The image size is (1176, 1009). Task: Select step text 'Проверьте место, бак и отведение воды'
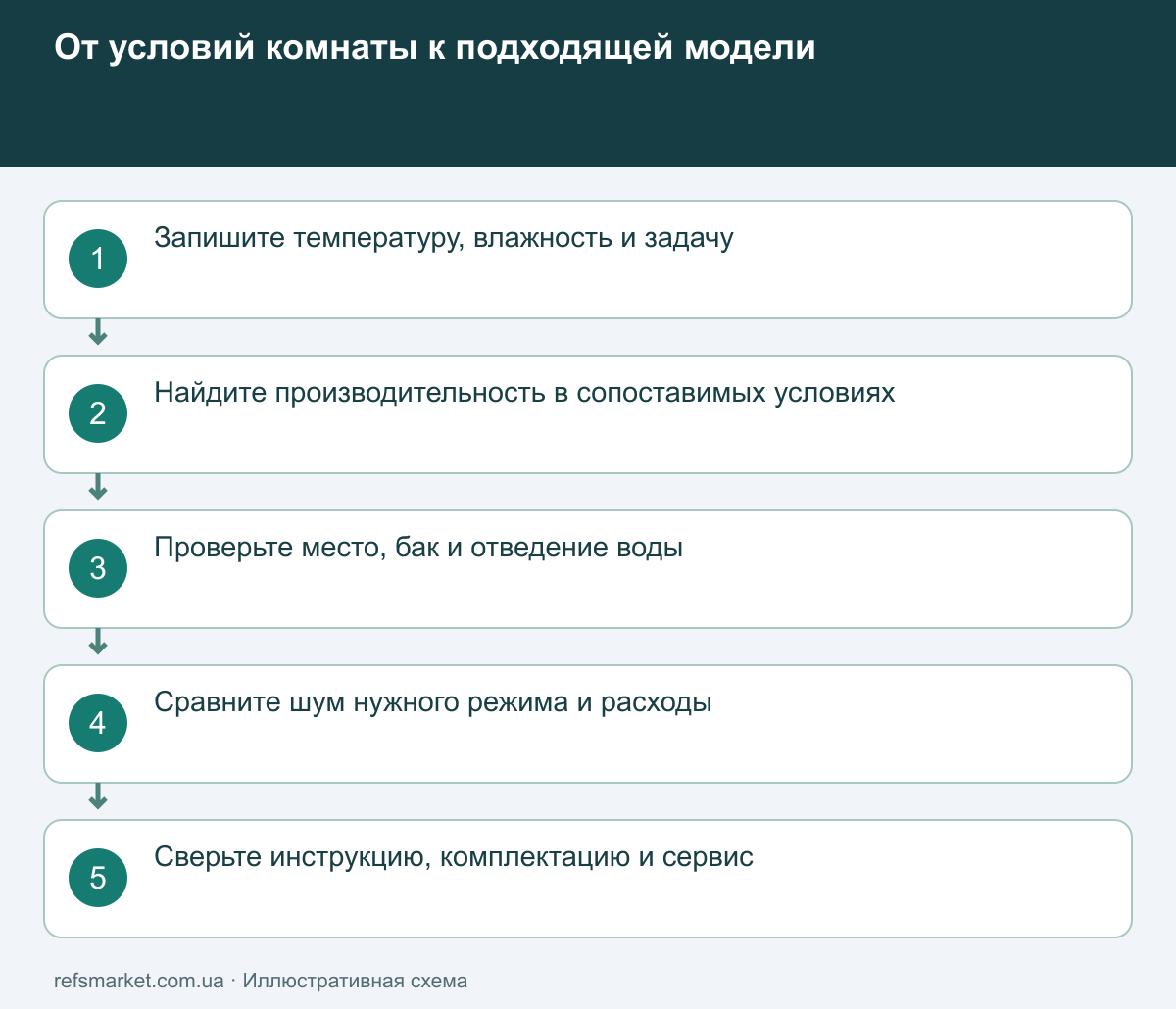click(418, 548)
